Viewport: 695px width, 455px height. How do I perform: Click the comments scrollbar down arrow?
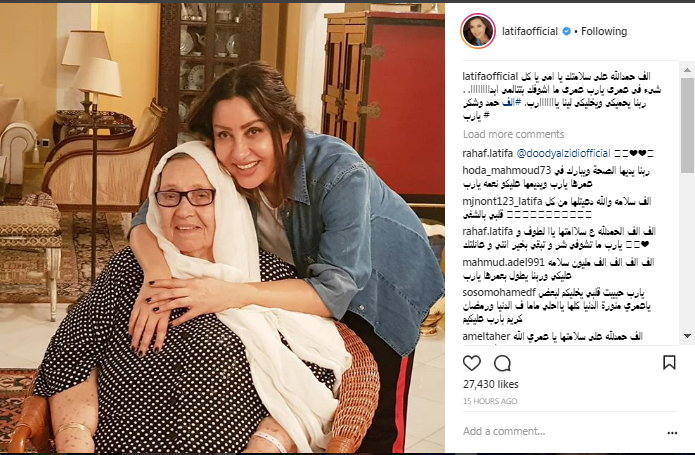coord(687,336)
